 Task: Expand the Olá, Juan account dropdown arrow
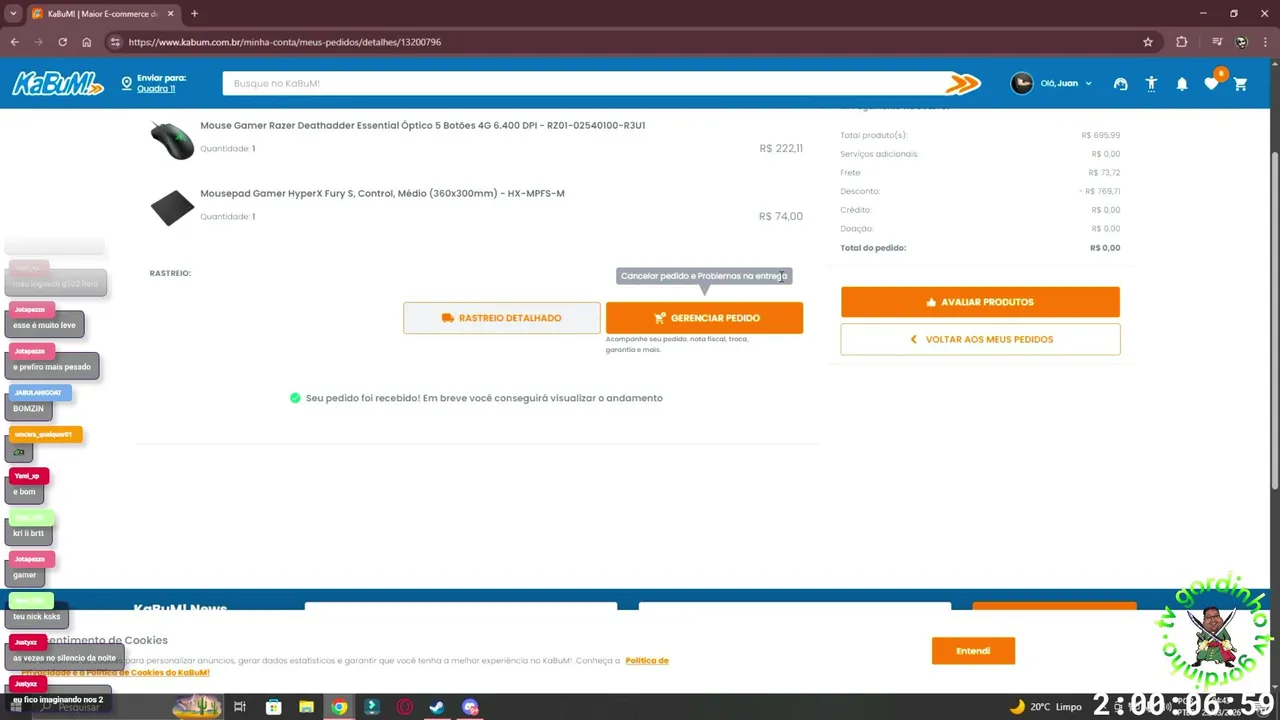point(1088,84)
